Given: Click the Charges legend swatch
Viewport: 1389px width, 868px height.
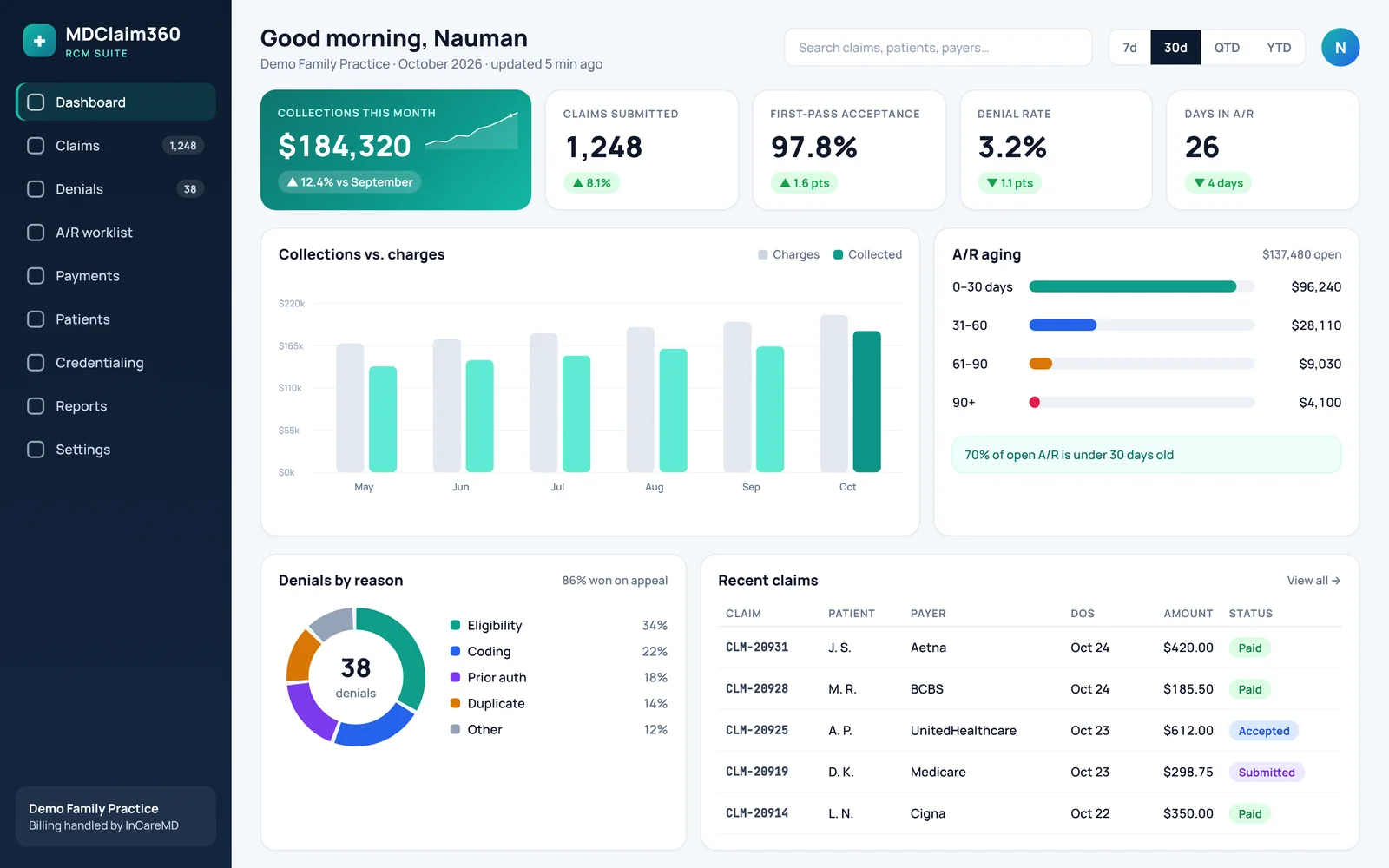Looking at the screenshot, I should pos(763,254).
